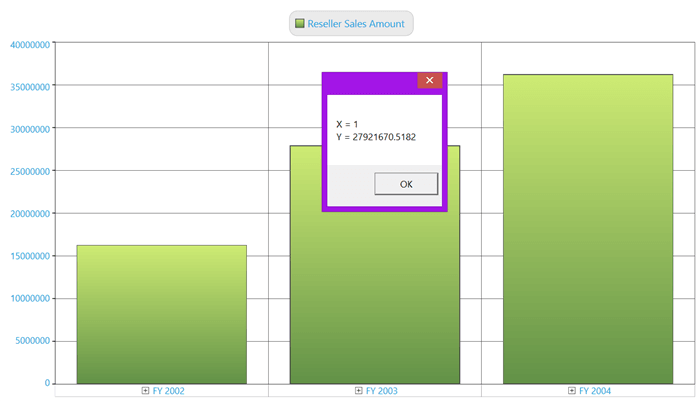This screenshot has height=401, width=700.
Task: Click the FY 2003 axis label
Action: 382,391
